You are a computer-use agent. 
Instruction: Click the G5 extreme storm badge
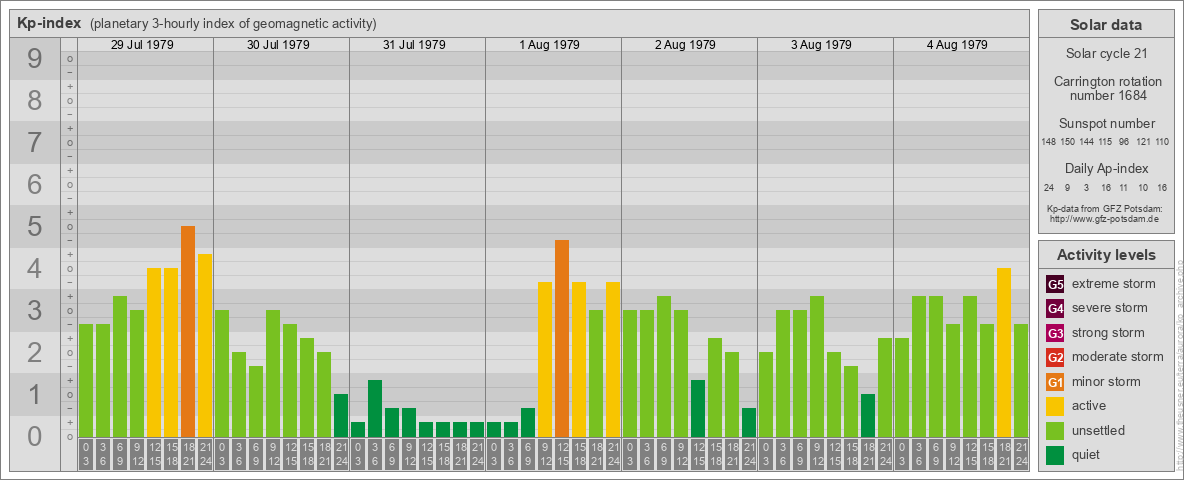click(x=1055, y=284)
